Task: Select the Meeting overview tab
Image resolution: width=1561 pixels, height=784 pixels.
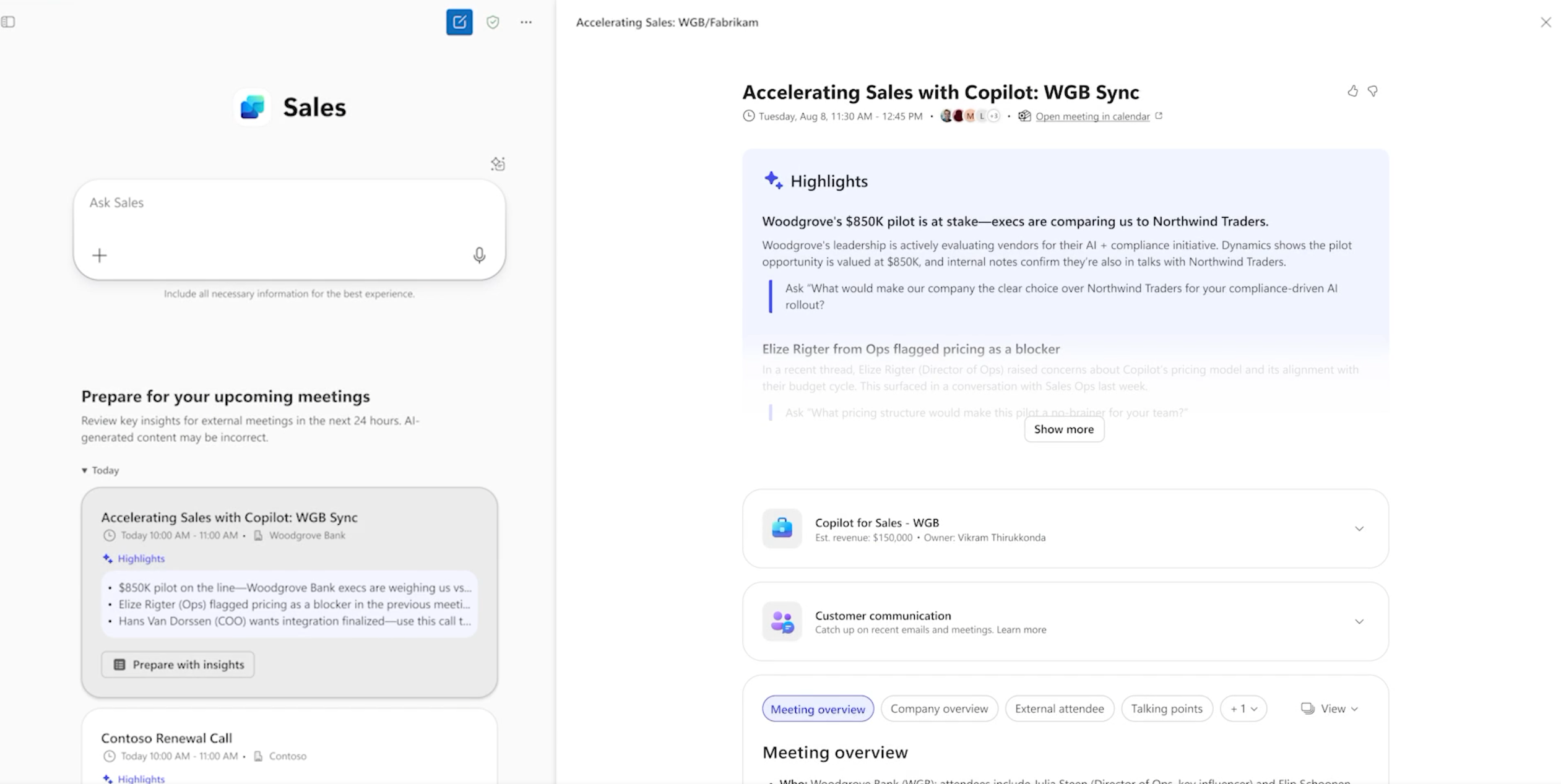Action: click(x=818, y=709)
